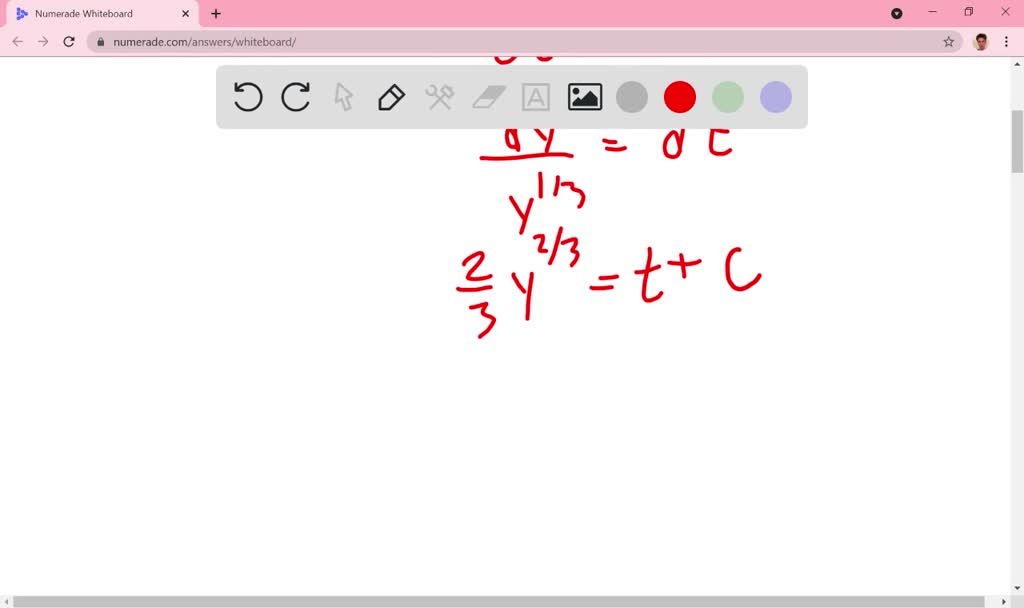Viewport: 1024px width, 608px height.
Task: Open the site security info panel
Action: pos(100,41)
